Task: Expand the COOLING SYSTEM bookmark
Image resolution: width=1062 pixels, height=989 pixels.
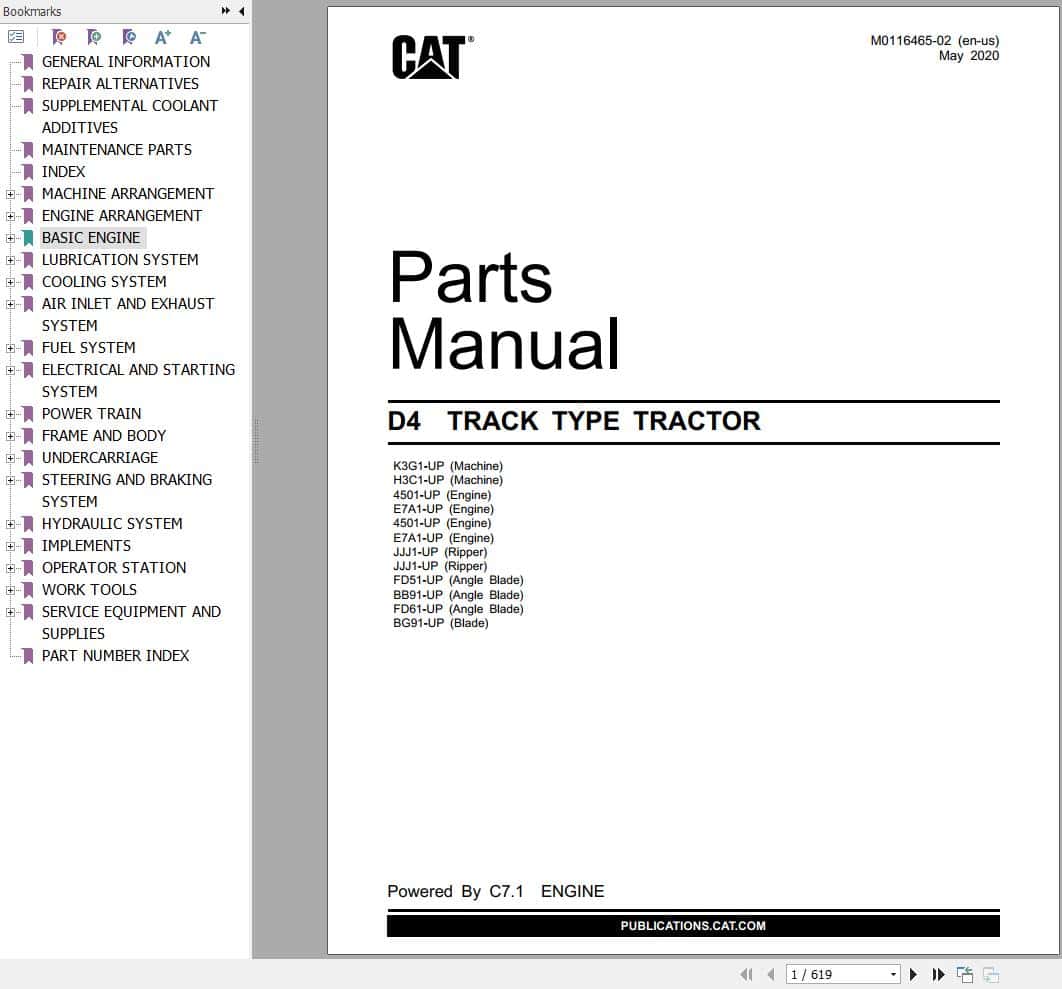Action: 10,282
